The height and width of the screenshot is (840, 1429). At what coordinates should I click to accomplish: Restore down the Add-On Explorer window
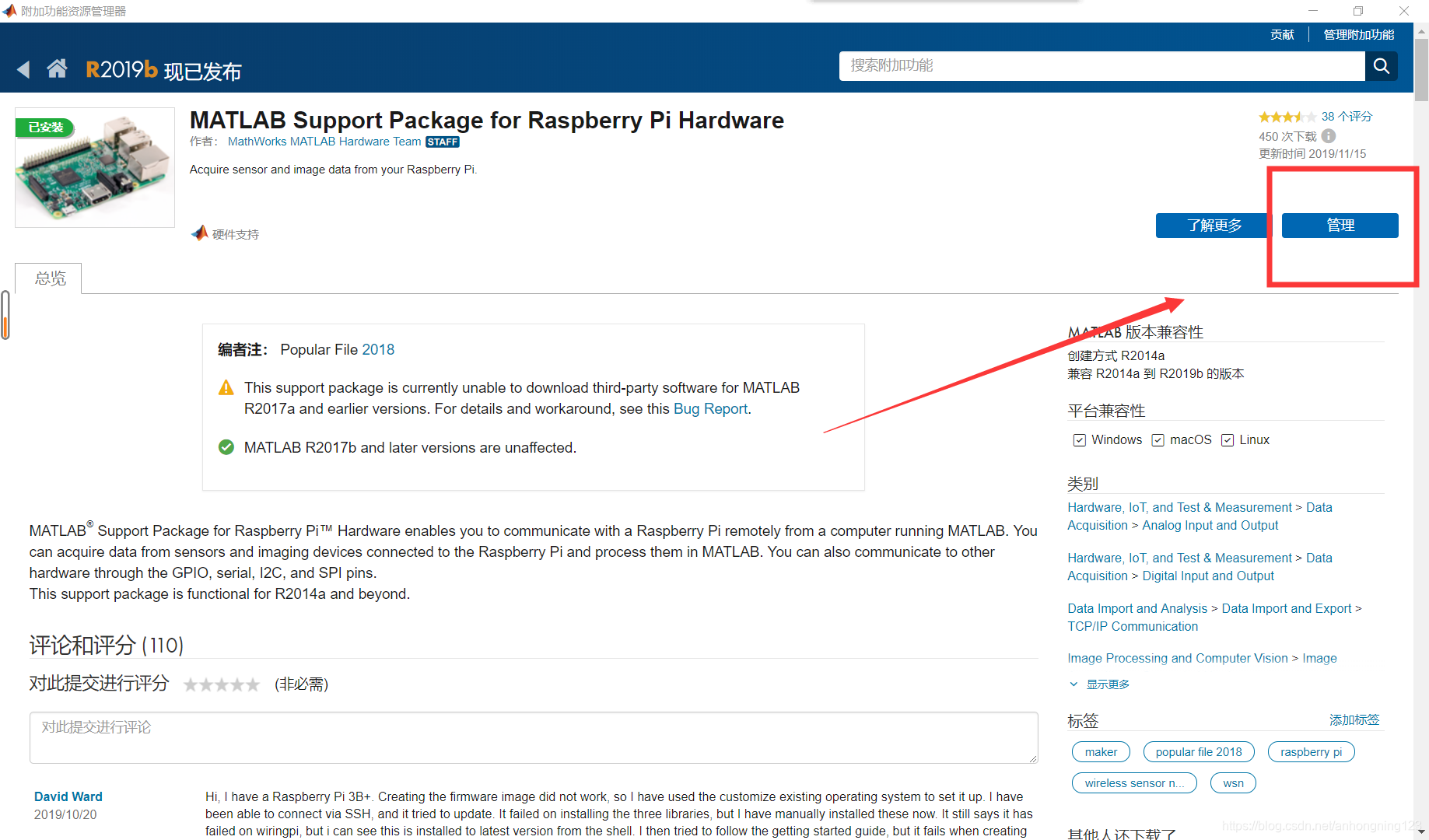1358,11
